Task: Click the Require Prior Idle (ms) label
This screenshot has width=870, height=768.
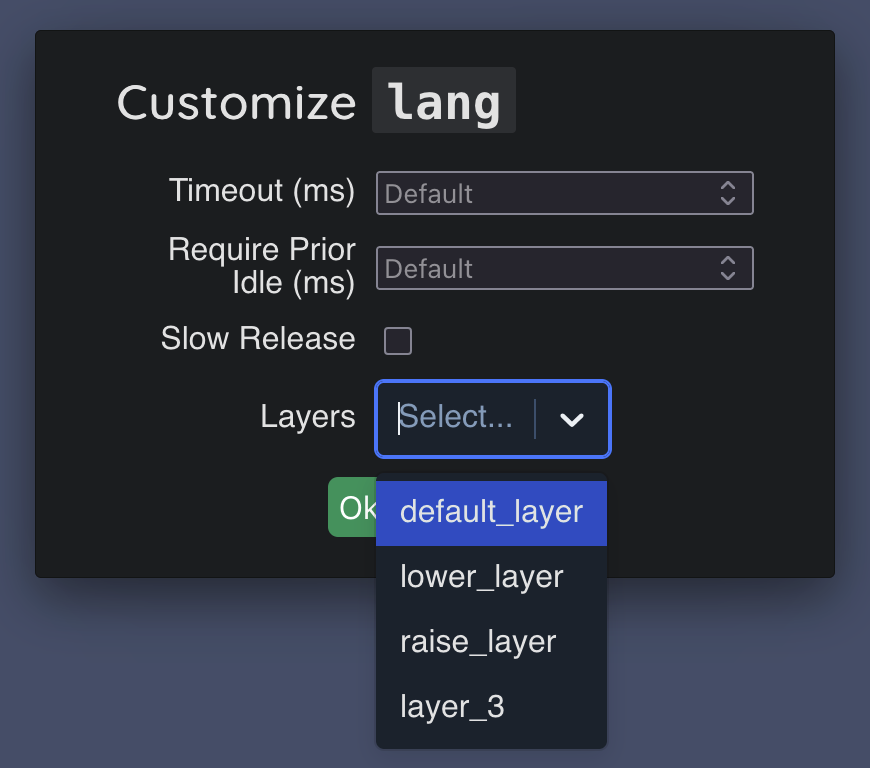Action: tap(262, 266)
